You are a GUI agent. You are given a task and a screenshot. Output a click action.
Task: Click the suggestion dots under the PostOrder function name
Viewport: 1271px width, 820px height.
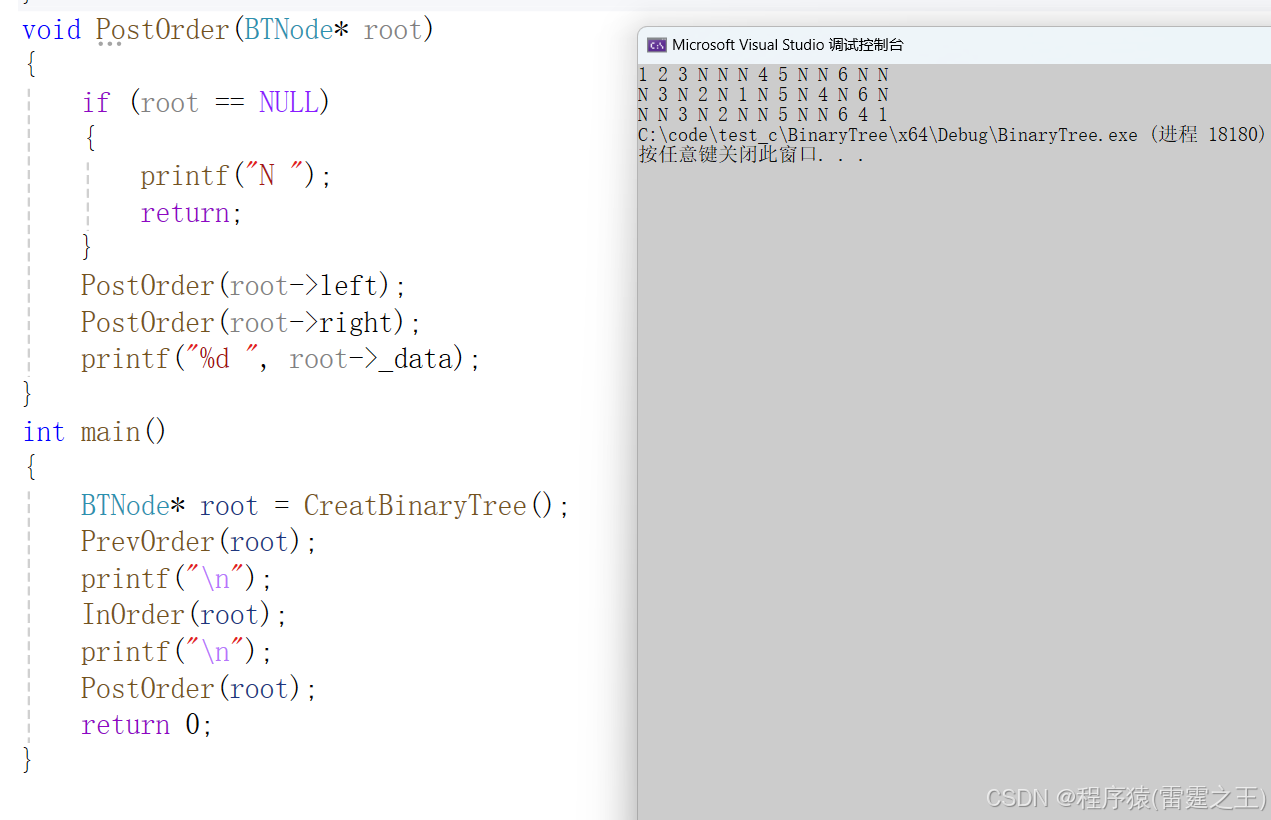coord(109,45)
